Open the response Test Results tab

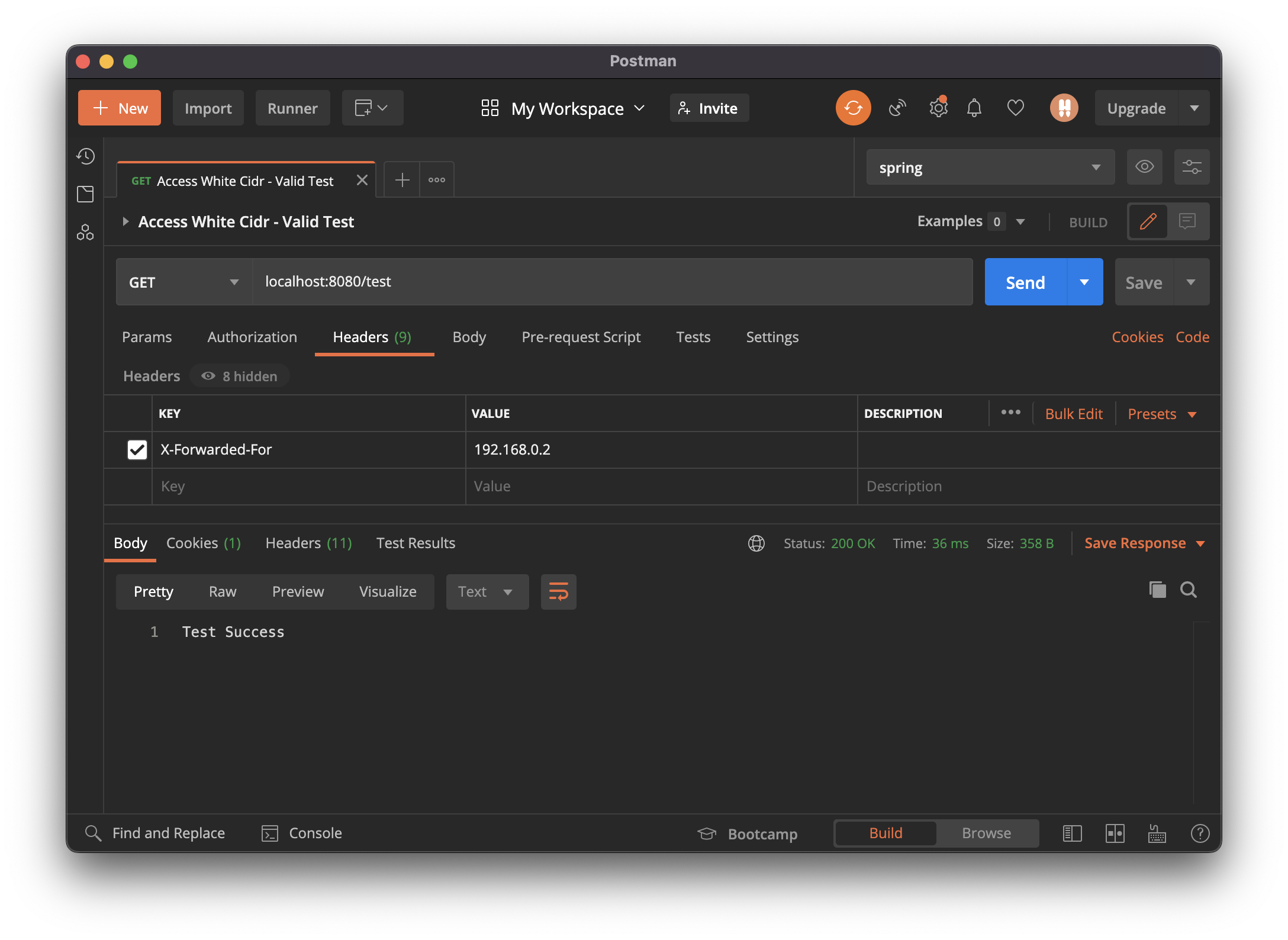point(416,543)
